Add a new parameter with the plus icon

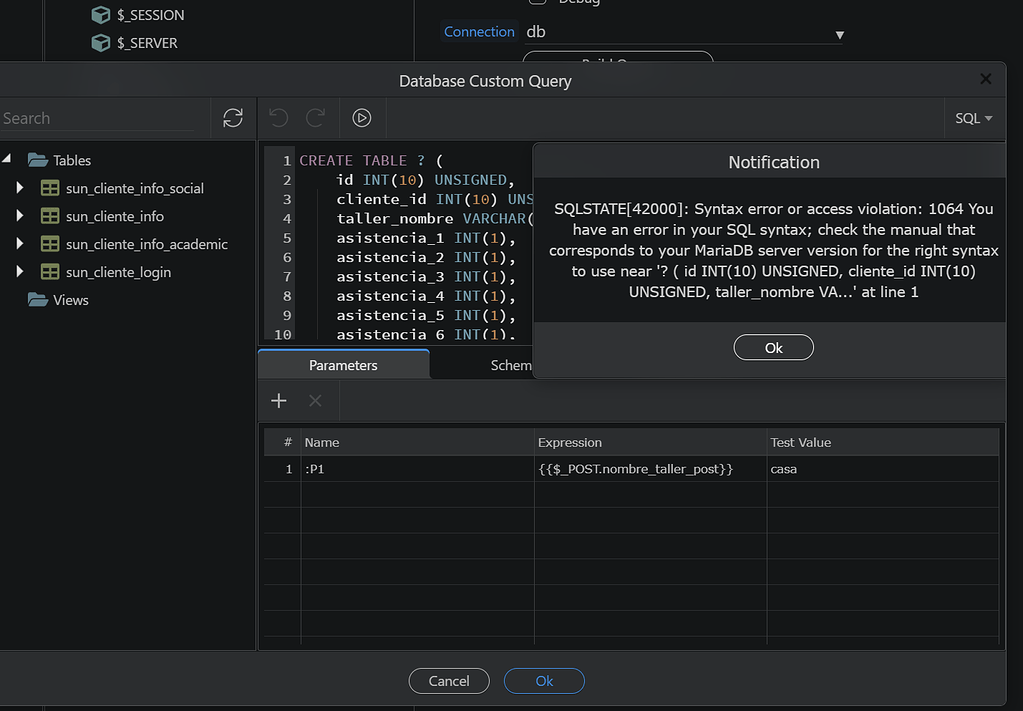pos(278,400)
